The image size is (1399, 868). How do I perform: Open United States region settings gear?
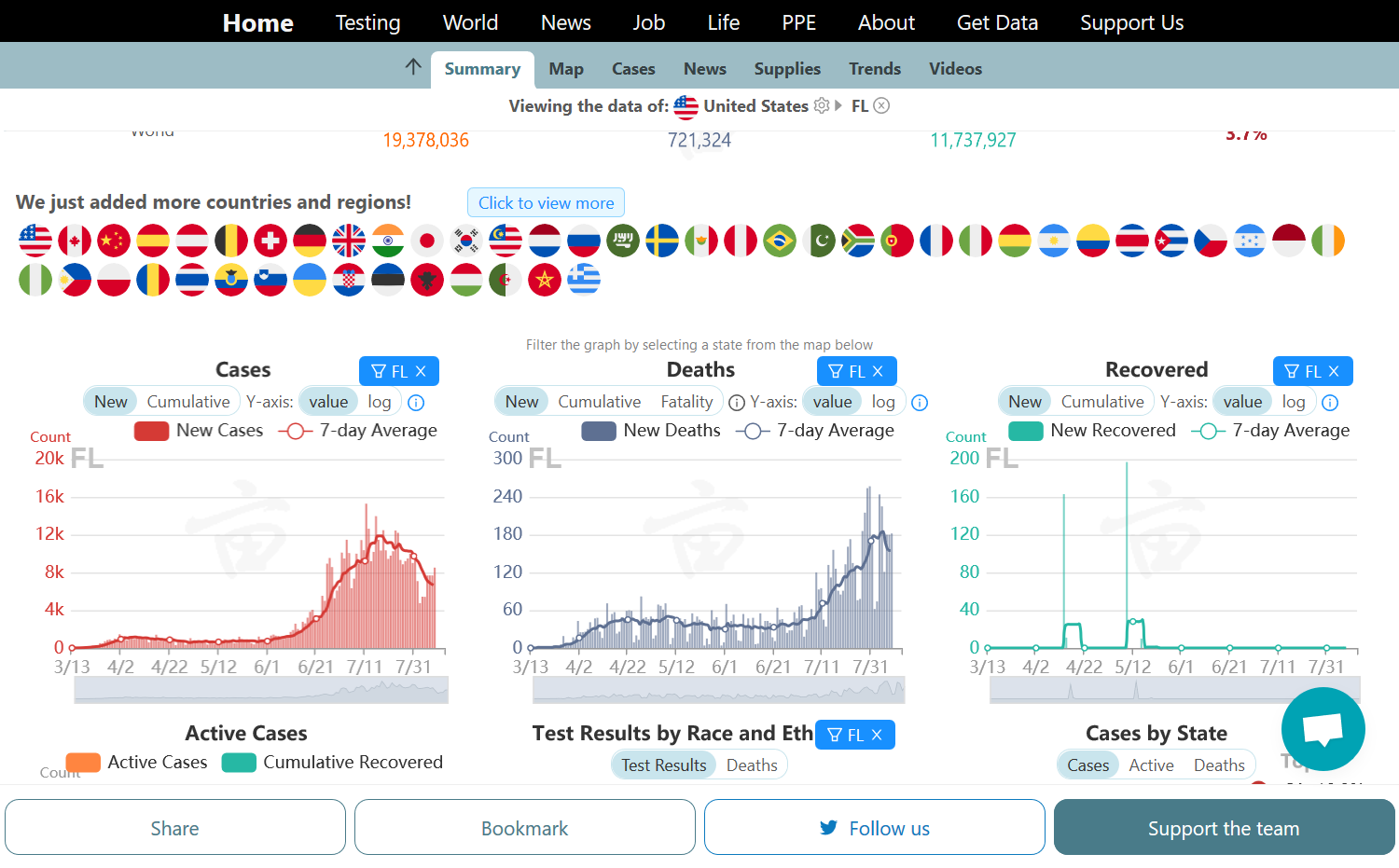[822, 105]
